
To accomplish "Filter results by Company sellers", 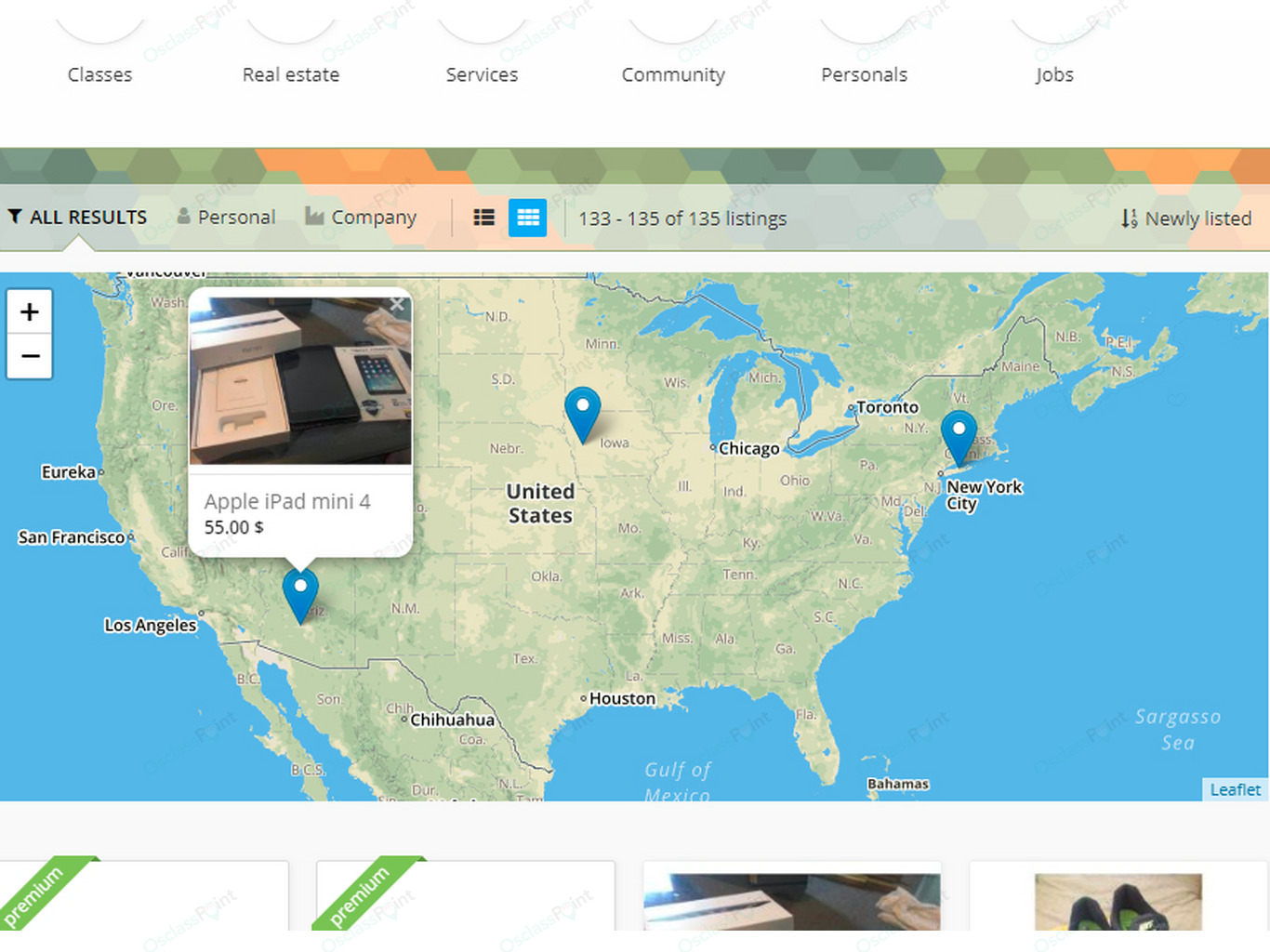I will point(361,217).
